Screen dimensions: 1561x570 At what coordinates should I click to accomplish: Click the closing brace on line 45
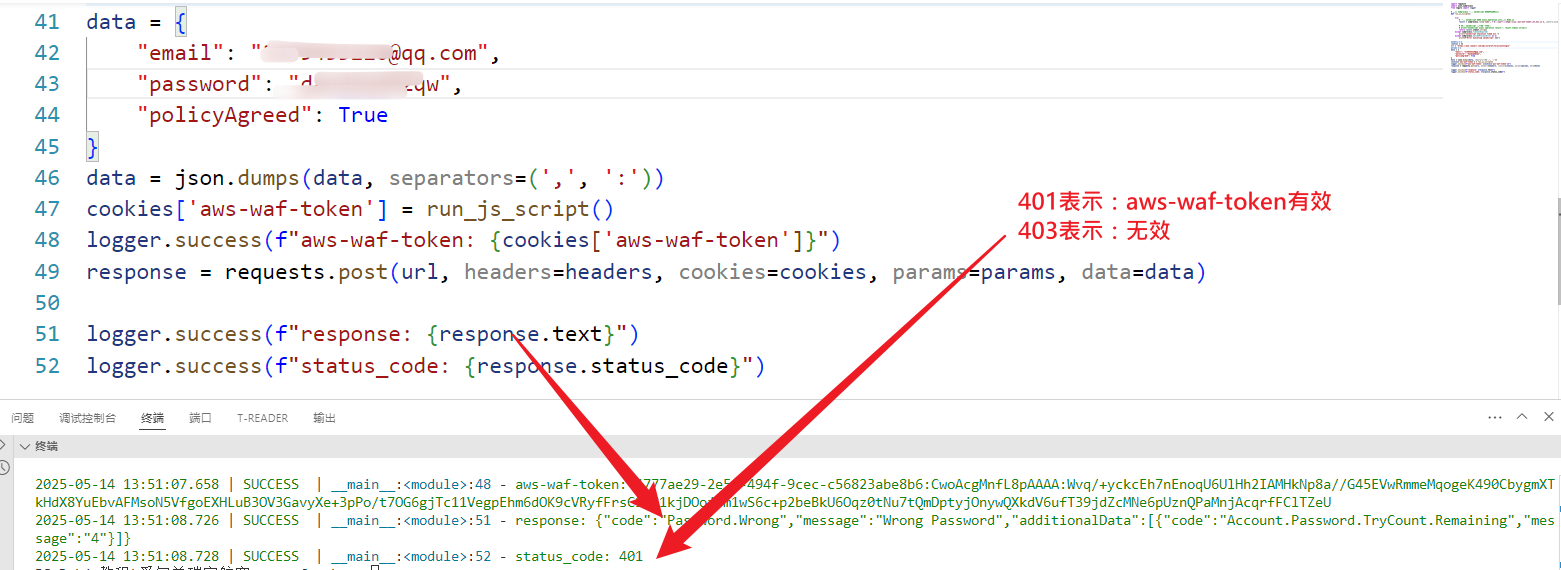(x=93, y=147)
